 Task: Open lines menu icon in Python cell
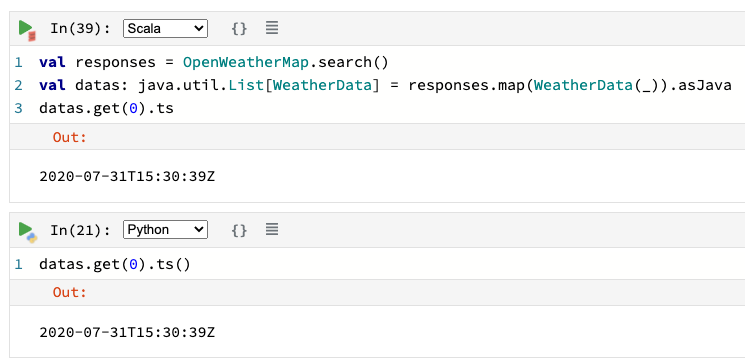[x=272, y=229]
